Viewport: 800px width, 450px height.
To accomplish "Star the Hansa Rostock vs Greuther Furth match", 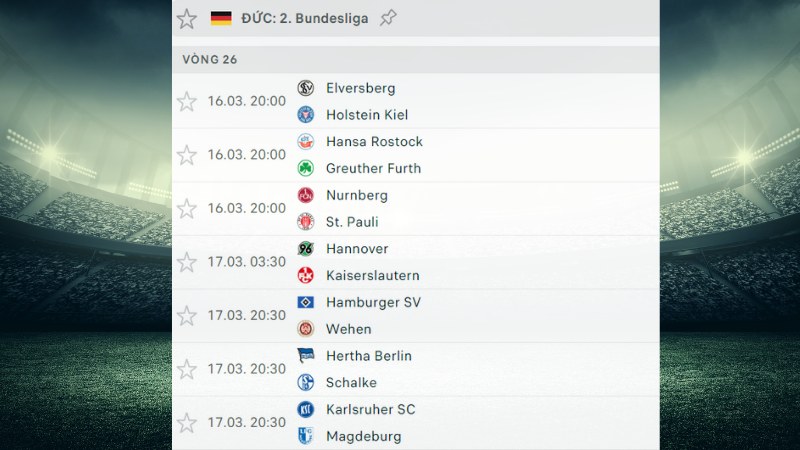I will point(187,155).
